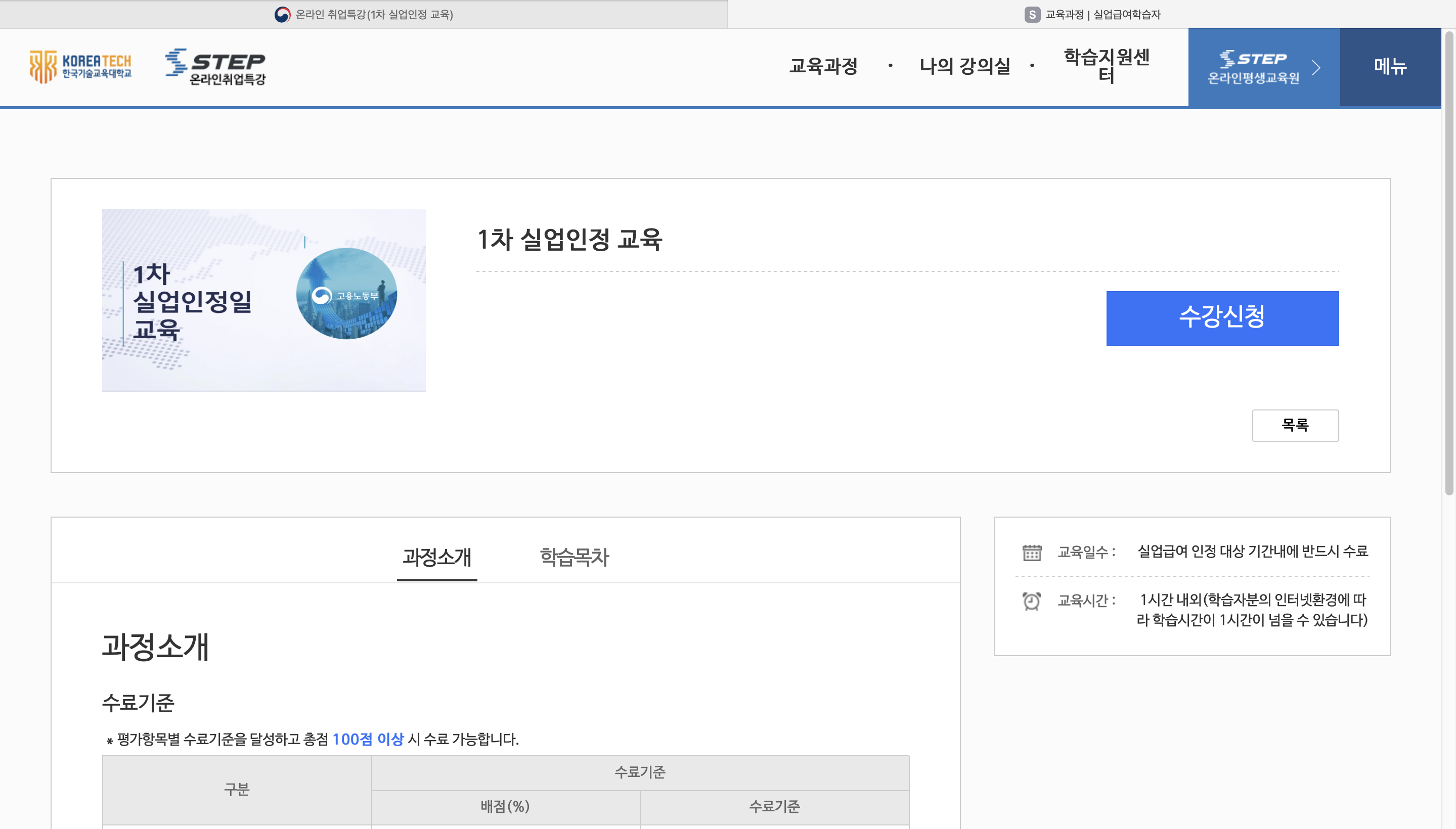
Task: Switch to the 학습목차 tab
Action: [x=573, y=556]
